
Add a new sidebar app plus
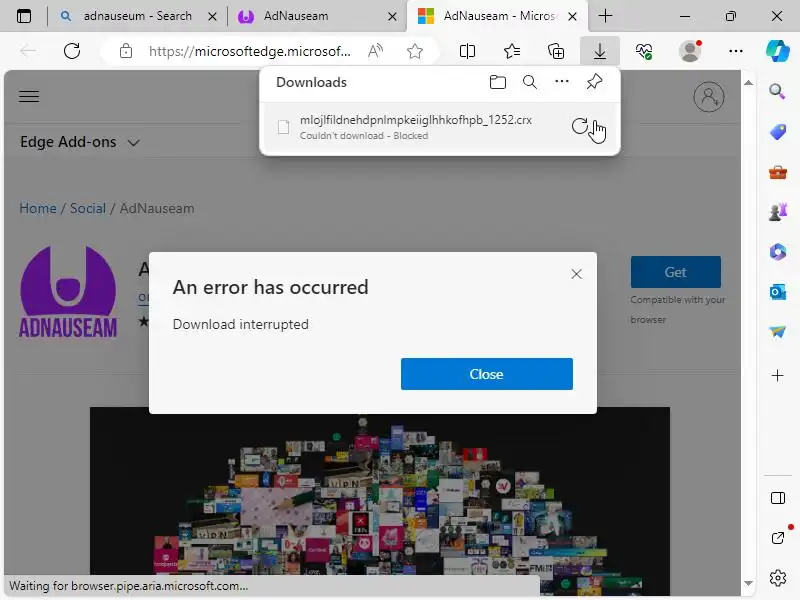[778, 376]
